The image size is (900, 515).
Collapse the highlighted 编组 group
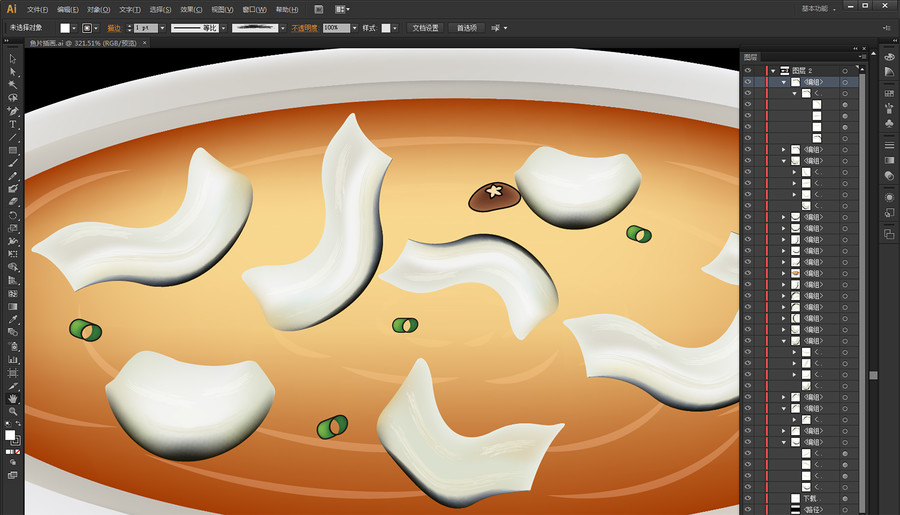tap(784, 82)
